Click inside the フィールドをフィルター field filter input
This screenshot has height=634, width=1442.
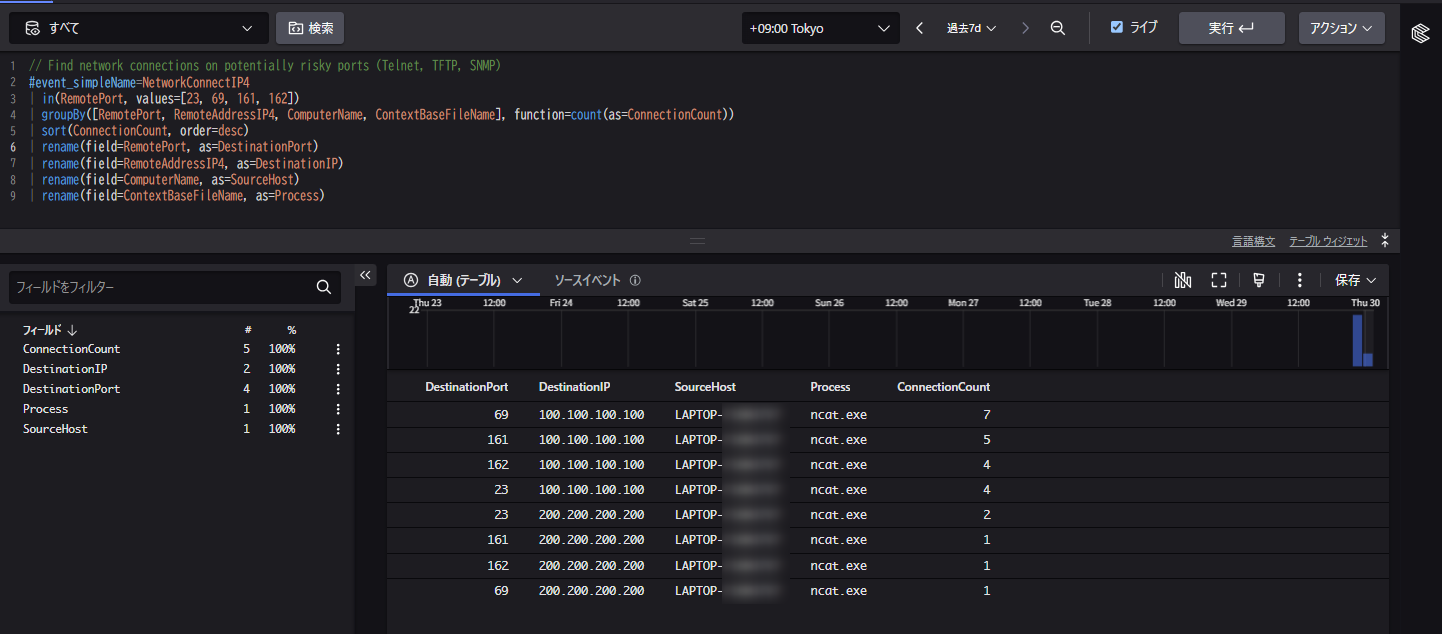pyautogui.click(x=160, y=287)
